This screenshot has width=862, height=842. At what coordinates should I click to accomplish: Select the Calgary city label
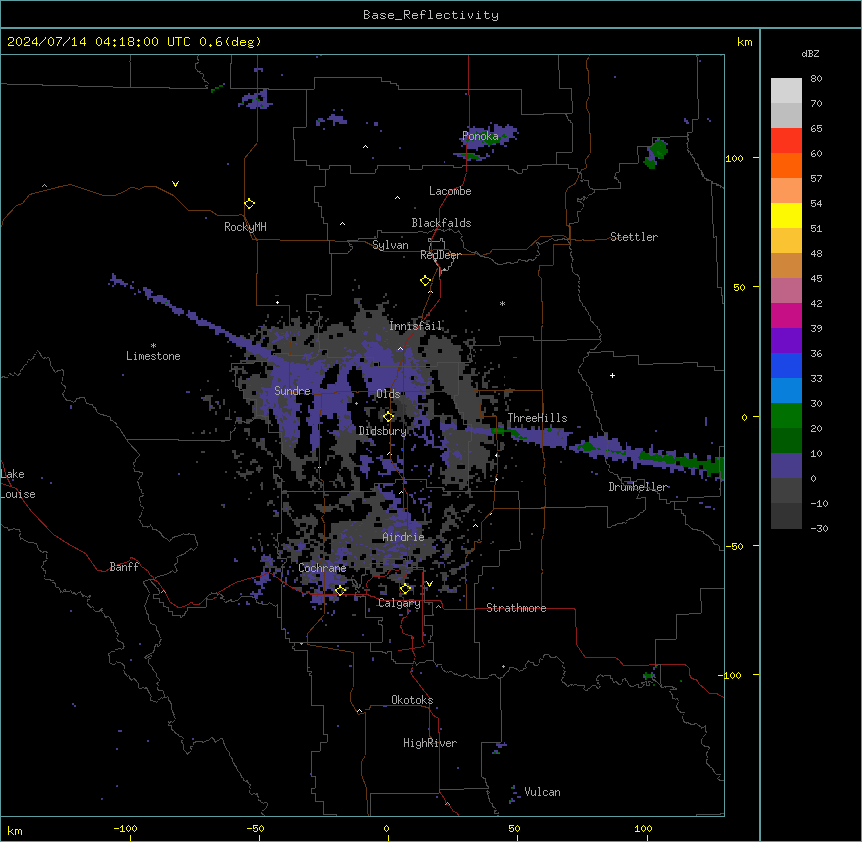399,603
